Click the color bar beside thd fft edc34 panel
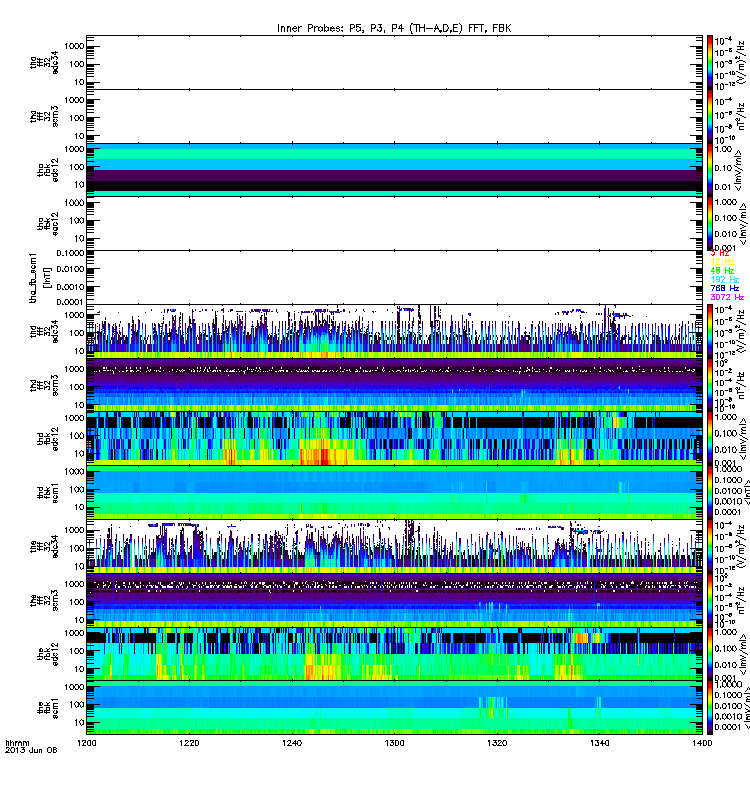The width and height of the screenshot is (750, 800). click(x=710, y=332)
